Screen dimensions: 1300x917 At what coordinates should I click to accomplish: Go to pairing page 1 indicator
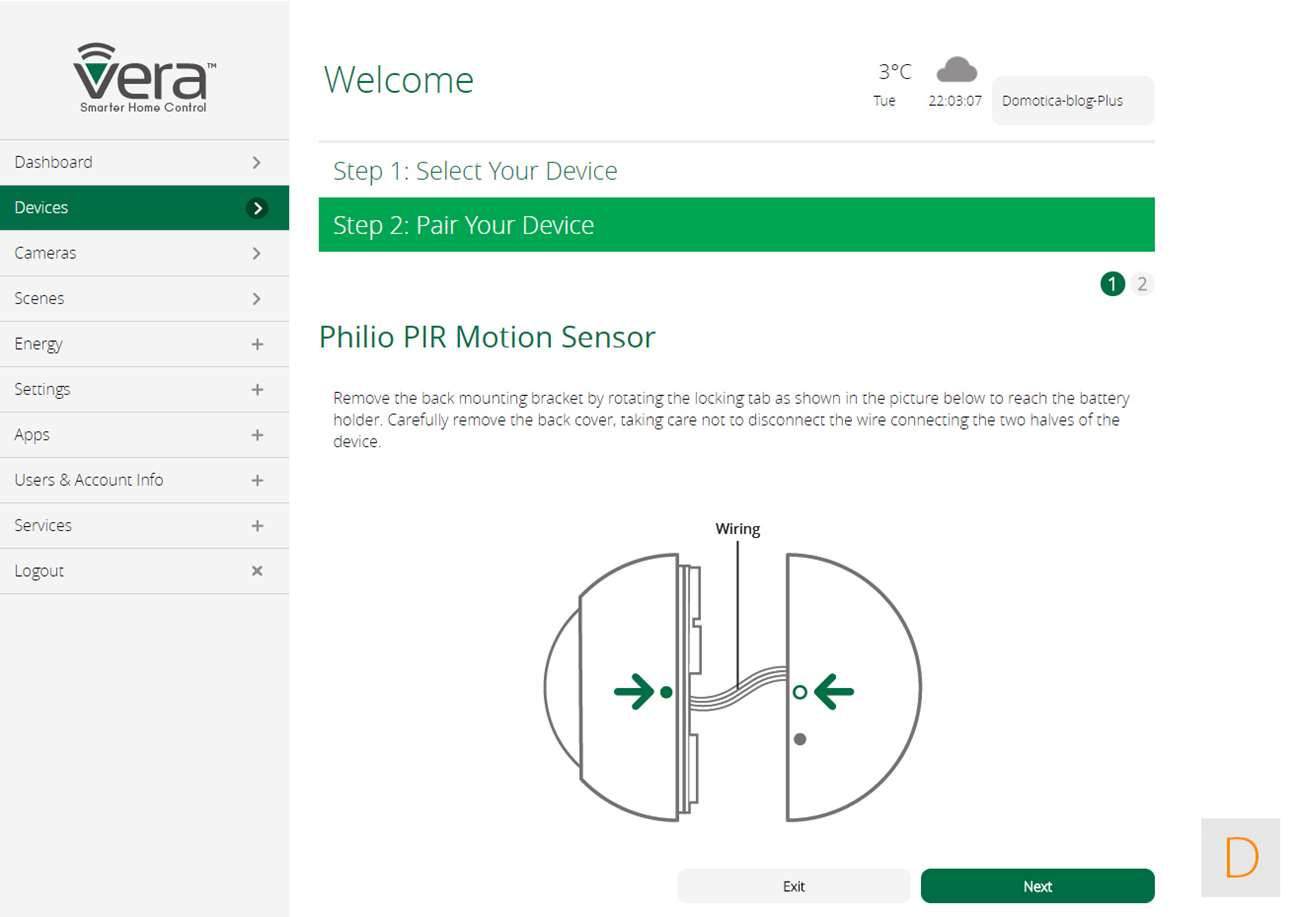(x=1113, y=284)
